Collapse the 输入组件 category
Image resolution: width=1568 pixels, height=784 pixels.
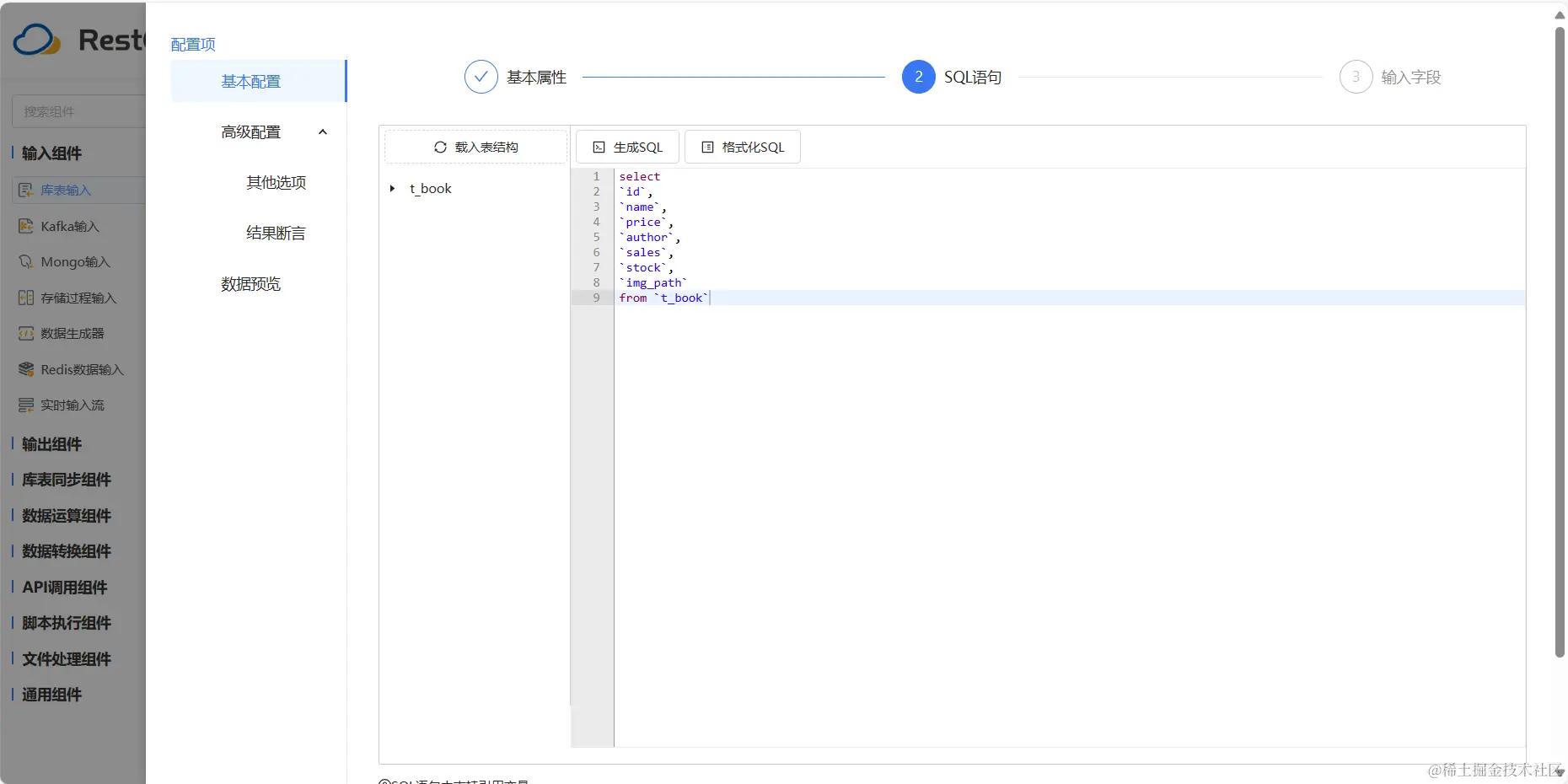pyautogui.click(x=51, y=153)
